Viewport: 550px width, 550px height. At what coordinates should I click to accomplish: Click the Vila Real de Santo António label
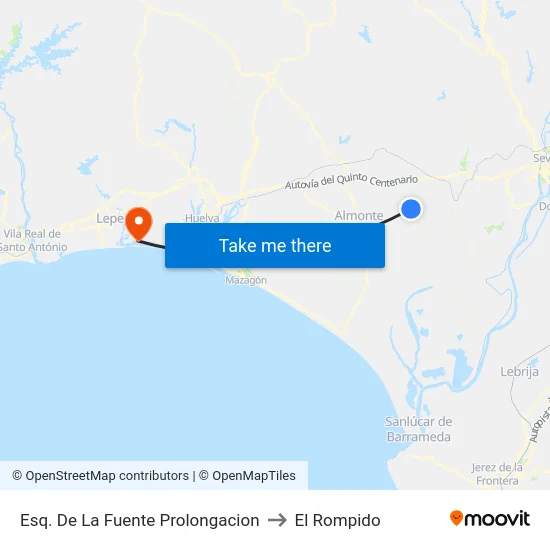pyautogui.click(x=34, y=240)
